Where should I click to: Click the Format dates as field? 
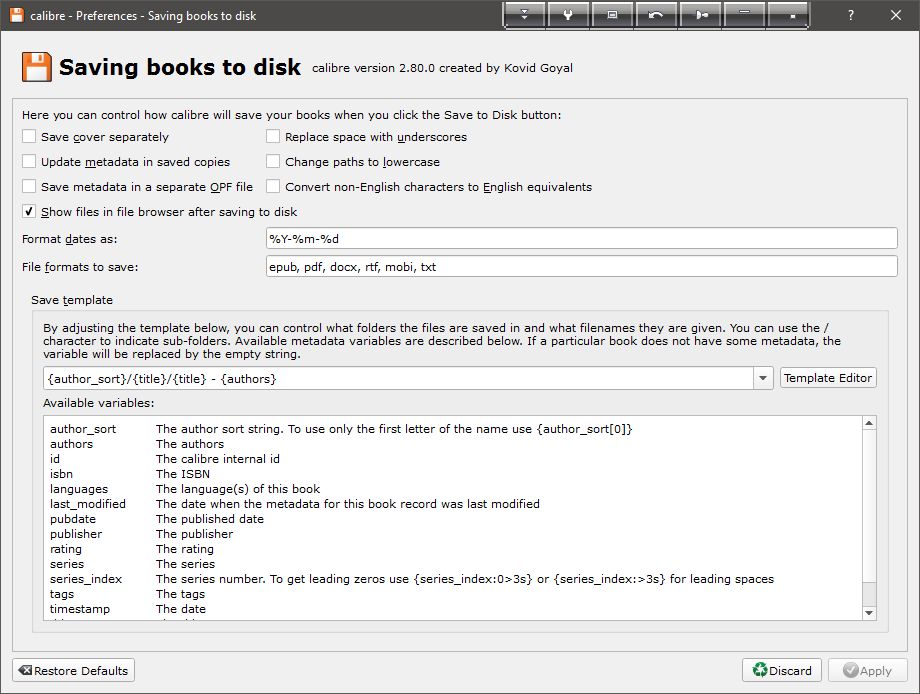[x=581, y=239]
